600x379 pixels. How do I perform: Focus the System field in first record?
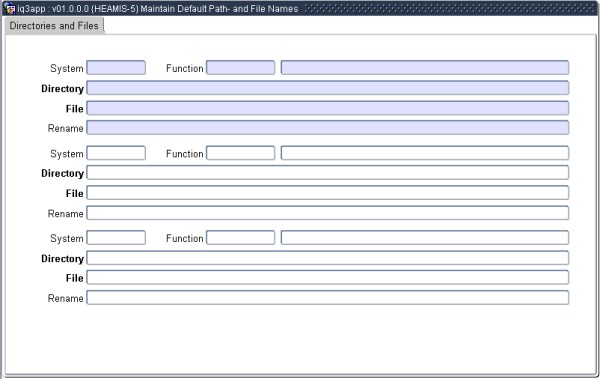click(x=116, y=68)
